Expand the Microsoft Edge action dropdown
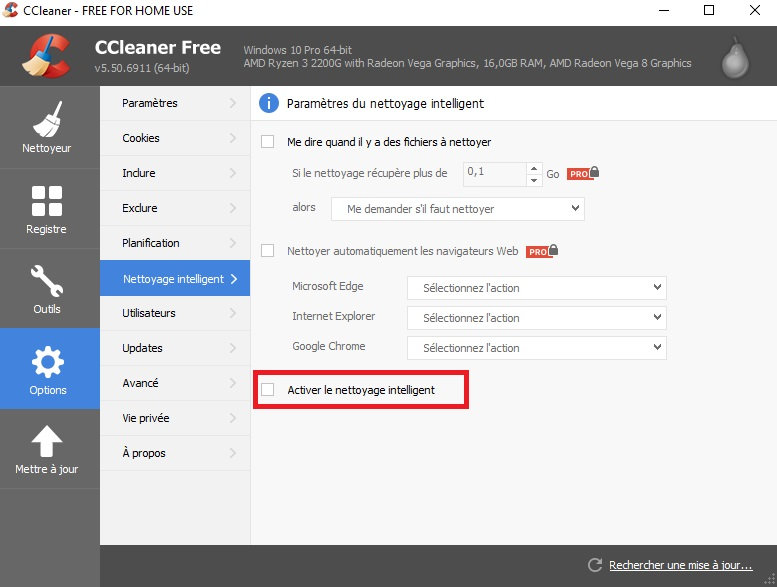777x587 pixels. tap(536, 288)
